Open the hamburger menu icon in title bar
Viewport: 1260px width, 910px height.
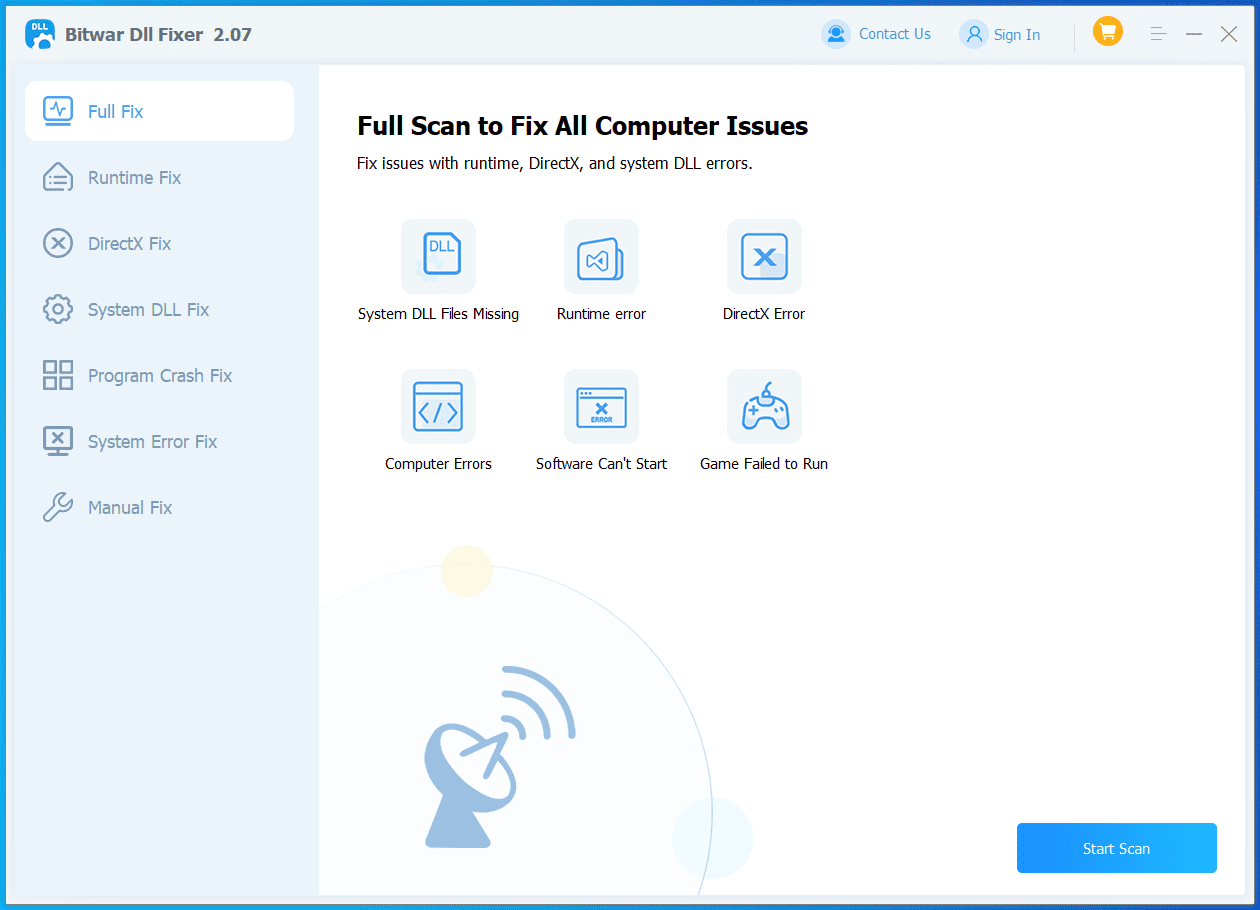[1159, 34]
